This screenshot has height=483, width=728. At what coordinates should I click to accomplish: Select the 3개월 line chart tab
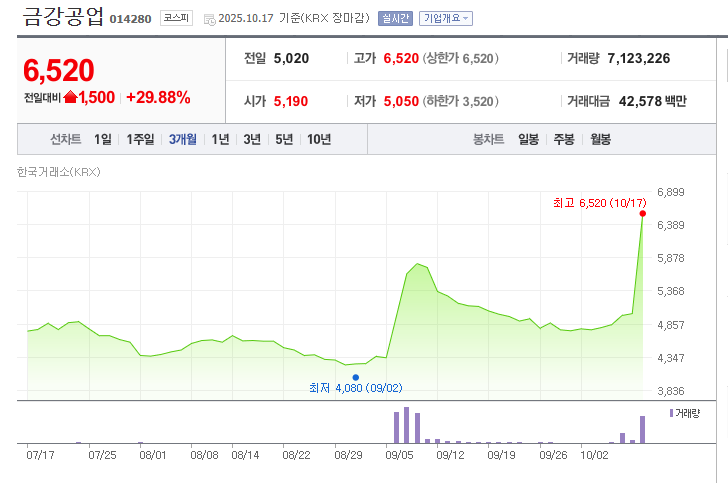[182, 139]
